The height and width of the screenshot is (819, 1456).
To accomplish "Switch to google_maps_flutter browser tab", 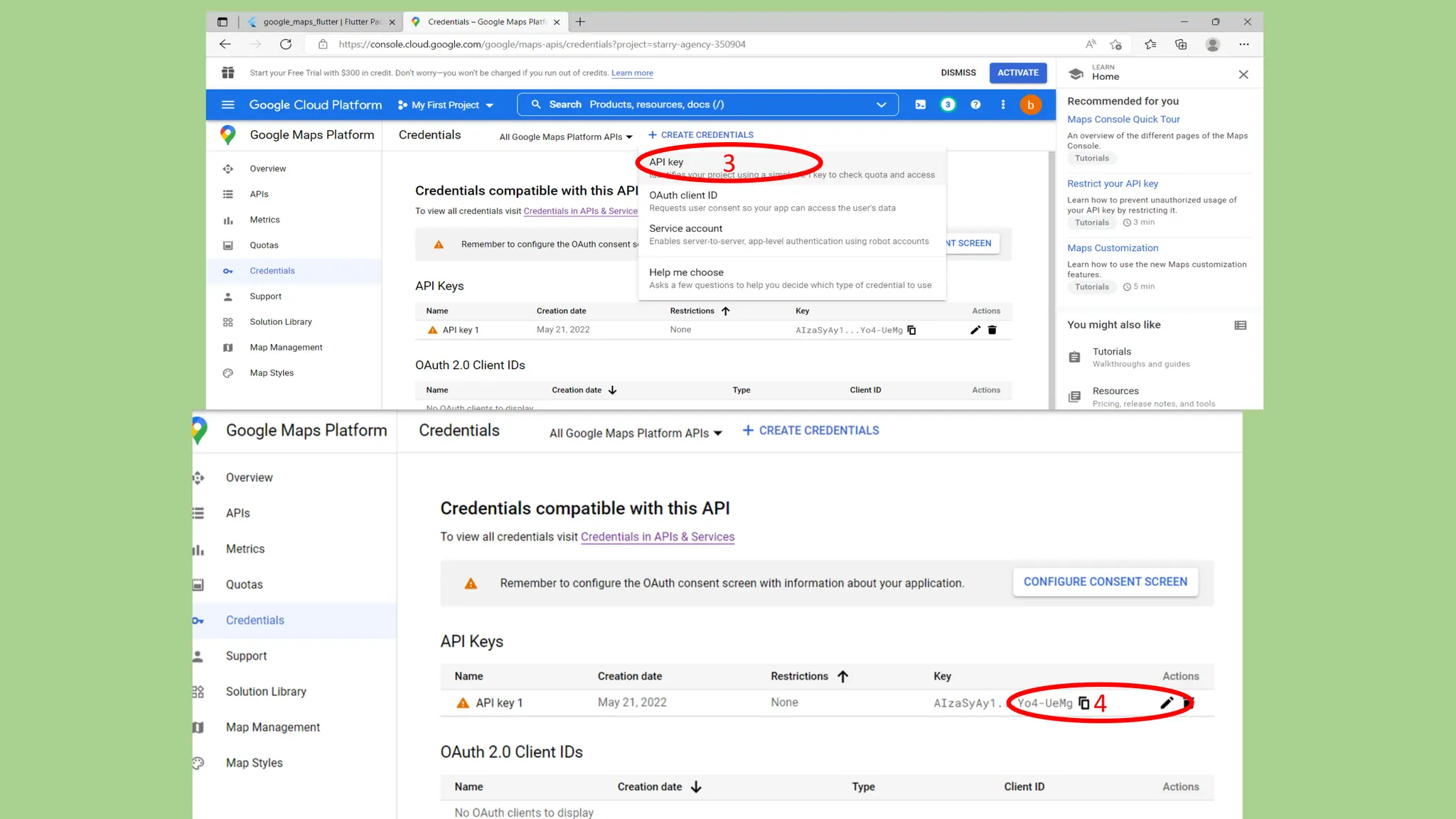I will tap(321, 22).
